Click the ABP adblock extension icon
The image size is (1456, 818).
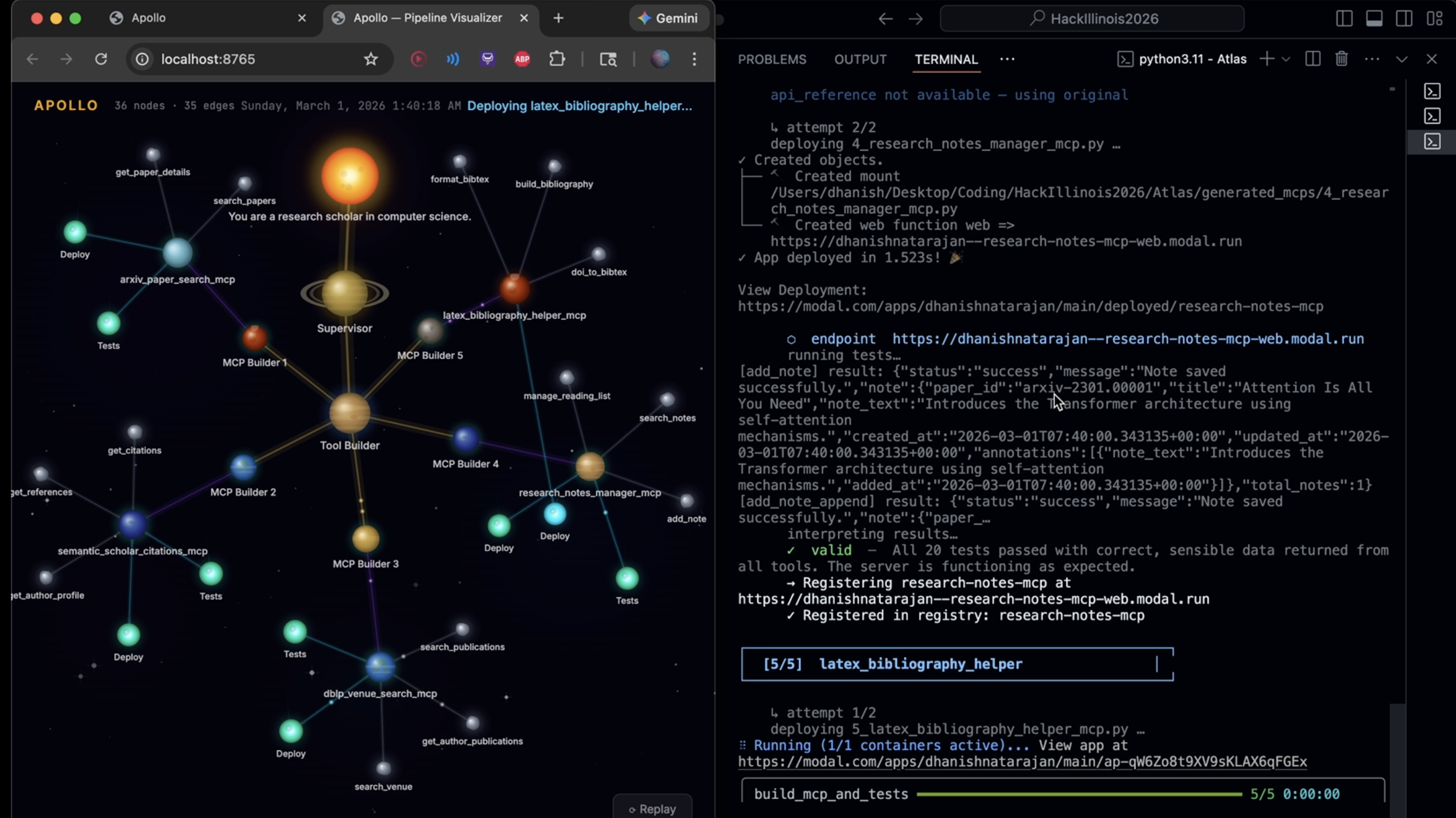(522, 59)
